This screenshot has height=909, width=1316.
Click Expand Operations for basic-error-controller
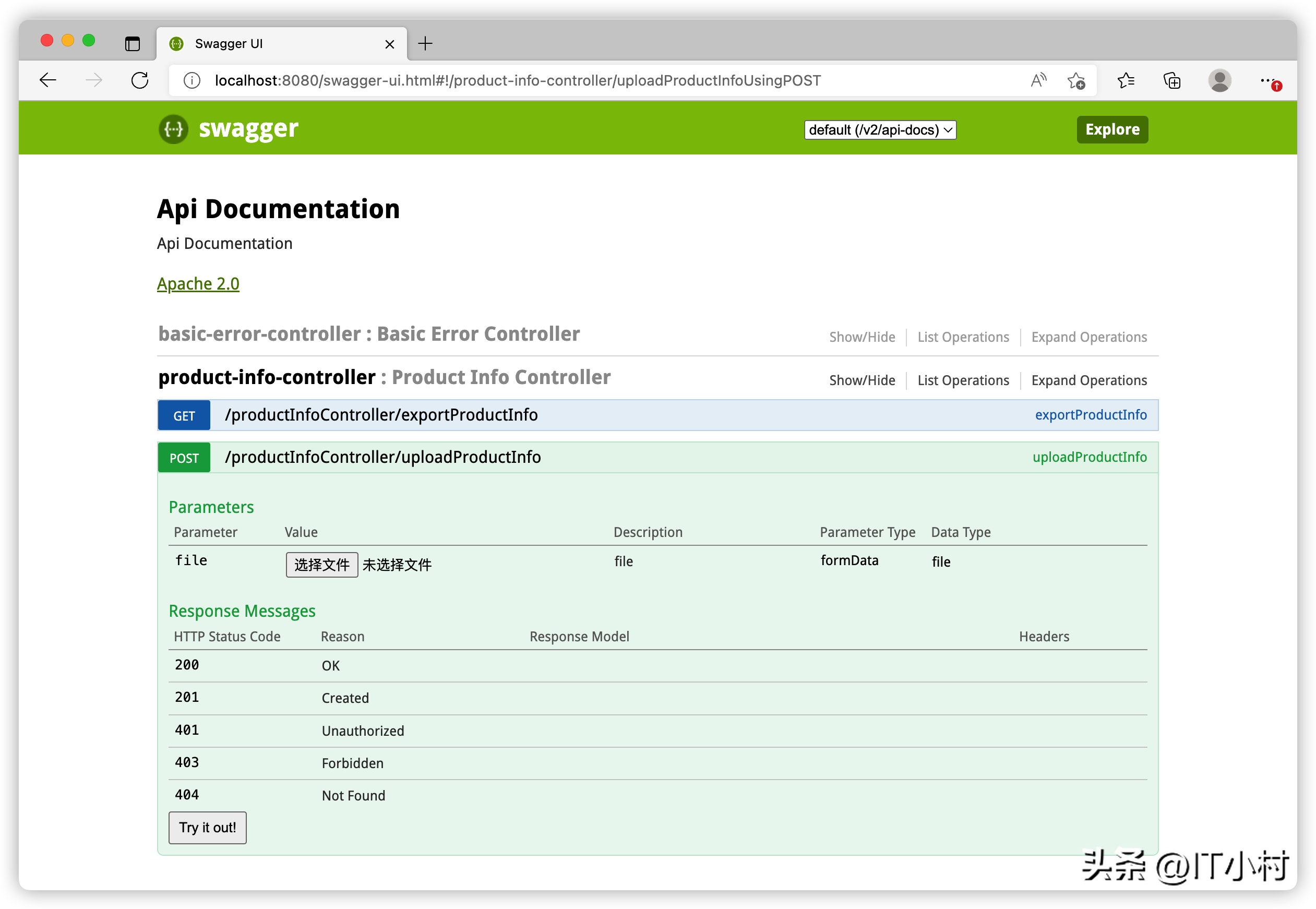coord(1089,337)
